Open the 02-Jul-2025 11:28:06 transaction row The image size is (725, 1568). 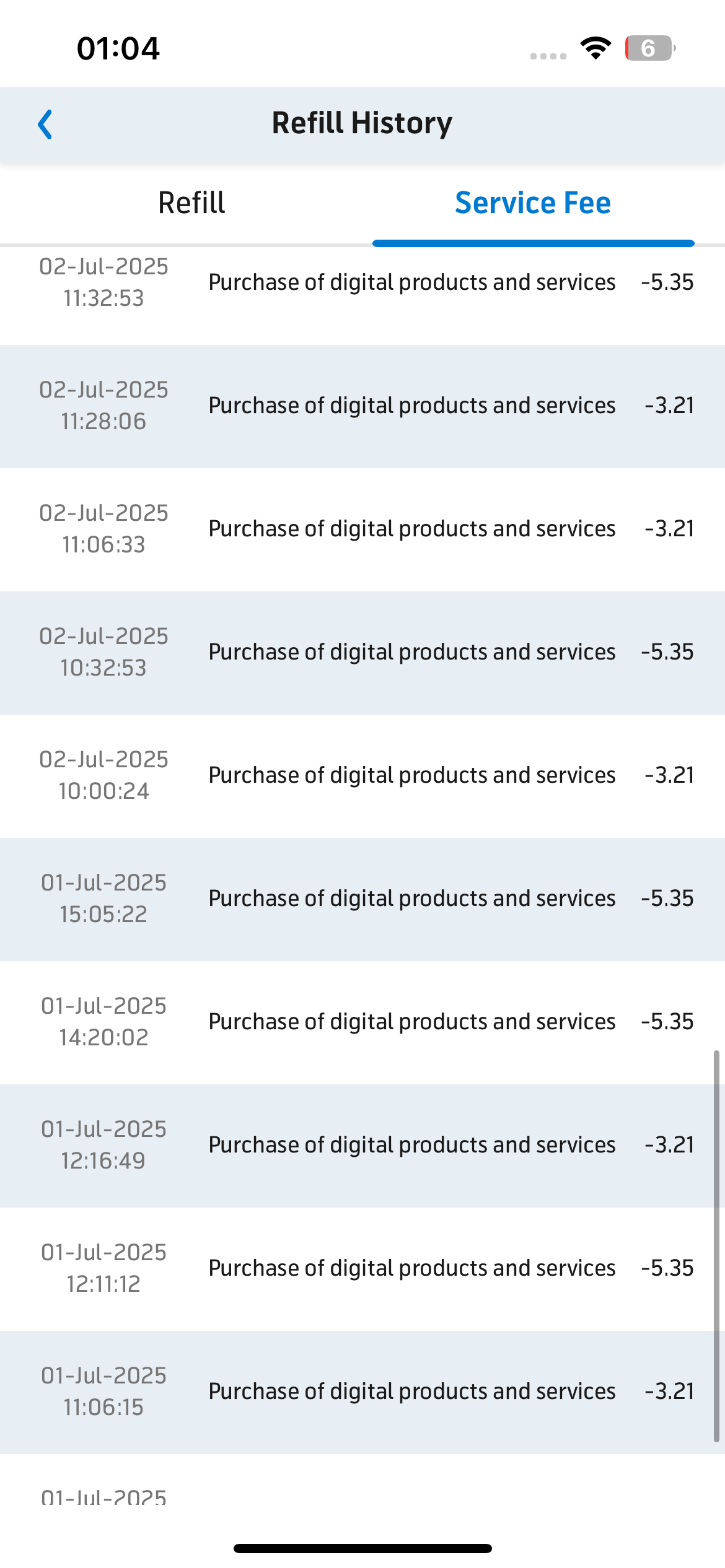tap(362, 406)
